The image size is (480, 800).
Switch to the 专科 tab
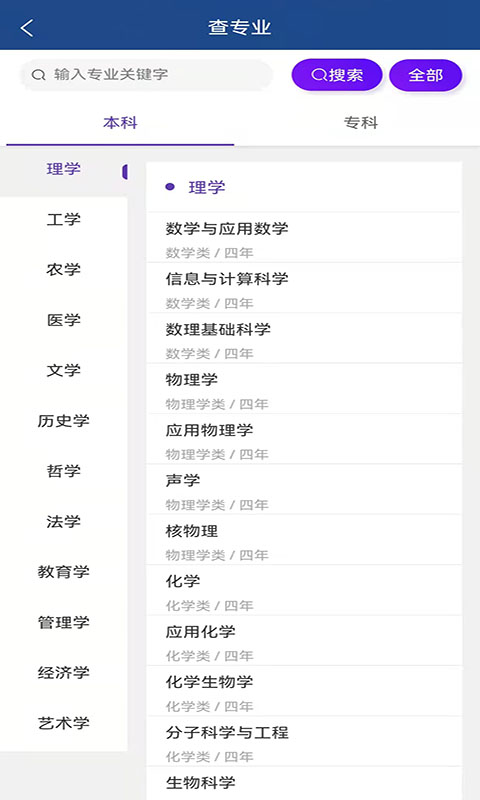(x=360, y=123)
